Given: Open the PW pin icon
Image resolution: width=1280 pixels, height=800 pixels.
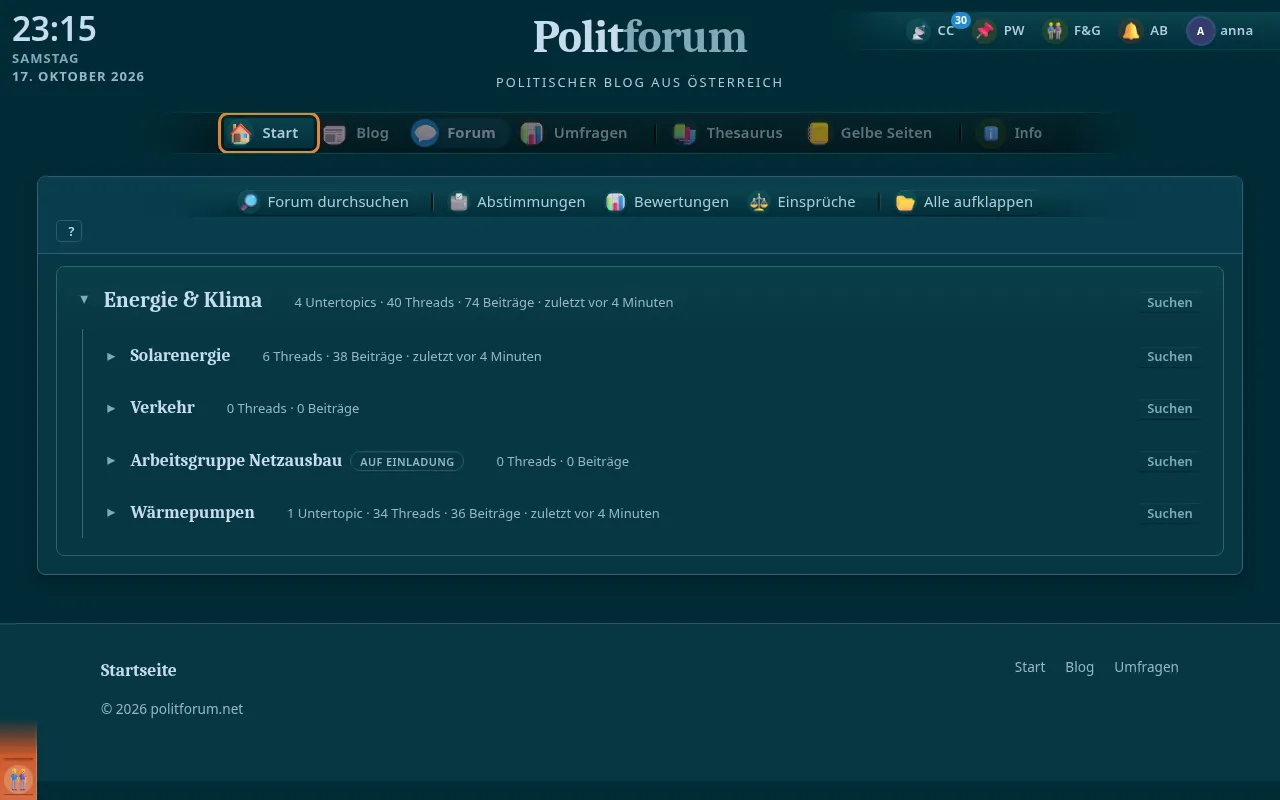Looking at the screenshot, I should [985, 31].
